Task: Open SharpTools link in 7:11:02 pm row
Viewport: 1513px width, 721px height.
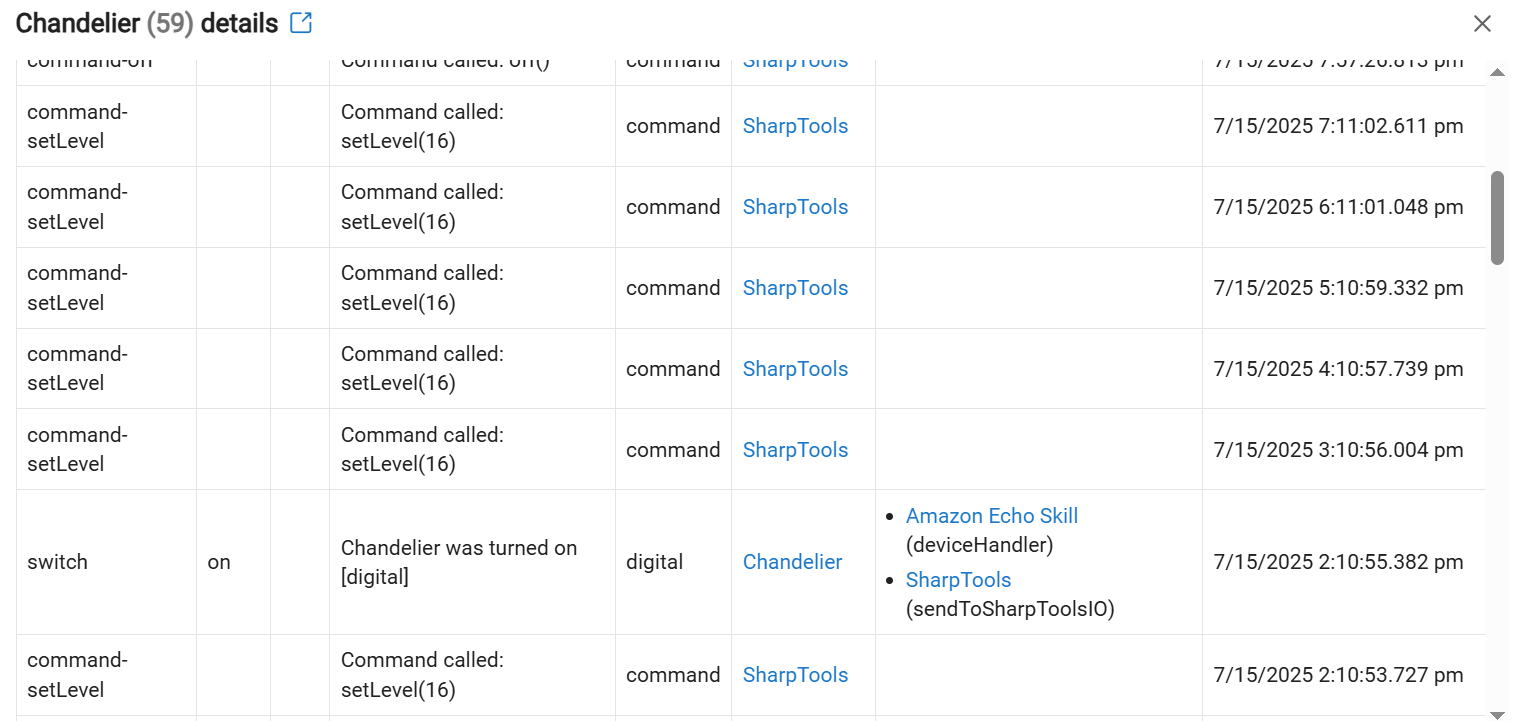Action: [795, 126]
